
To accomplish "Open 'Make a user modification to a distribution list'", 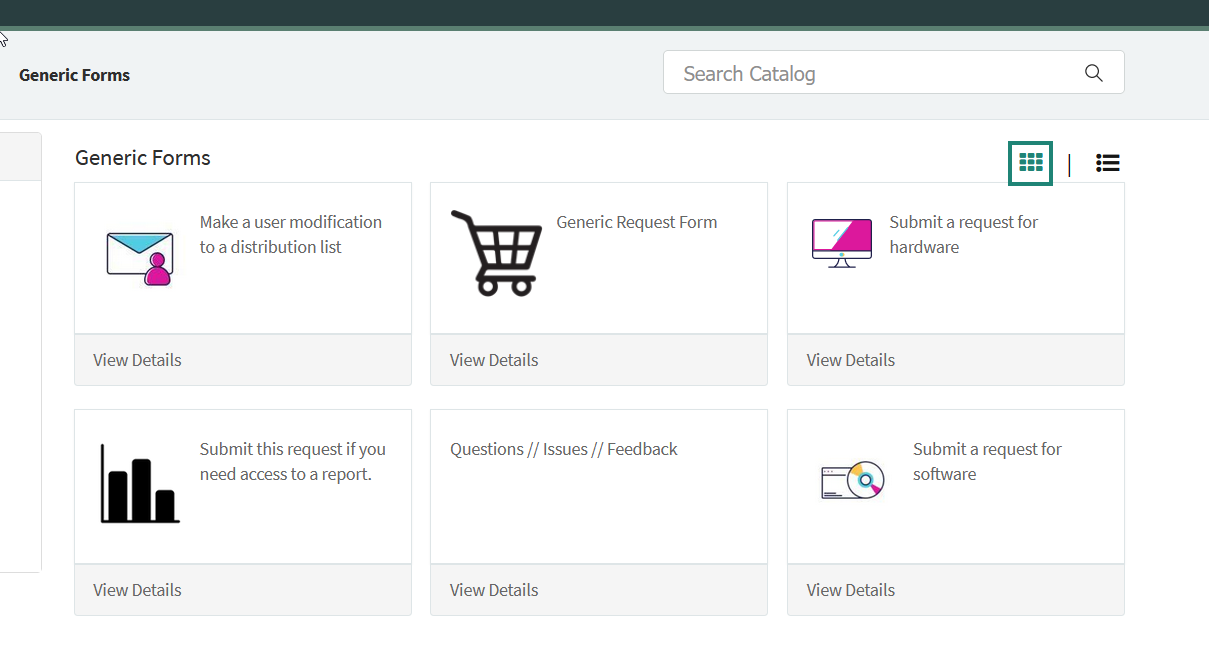I will (x=290, y=234).
